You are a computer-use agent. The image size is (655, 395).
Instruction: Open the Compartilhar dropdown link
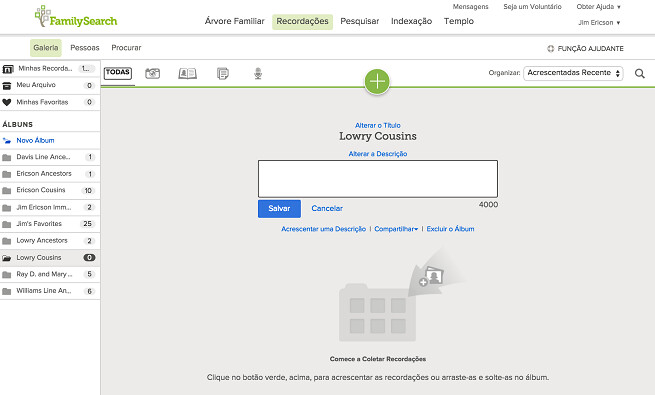pyautogui.click(x=396, y=229)
